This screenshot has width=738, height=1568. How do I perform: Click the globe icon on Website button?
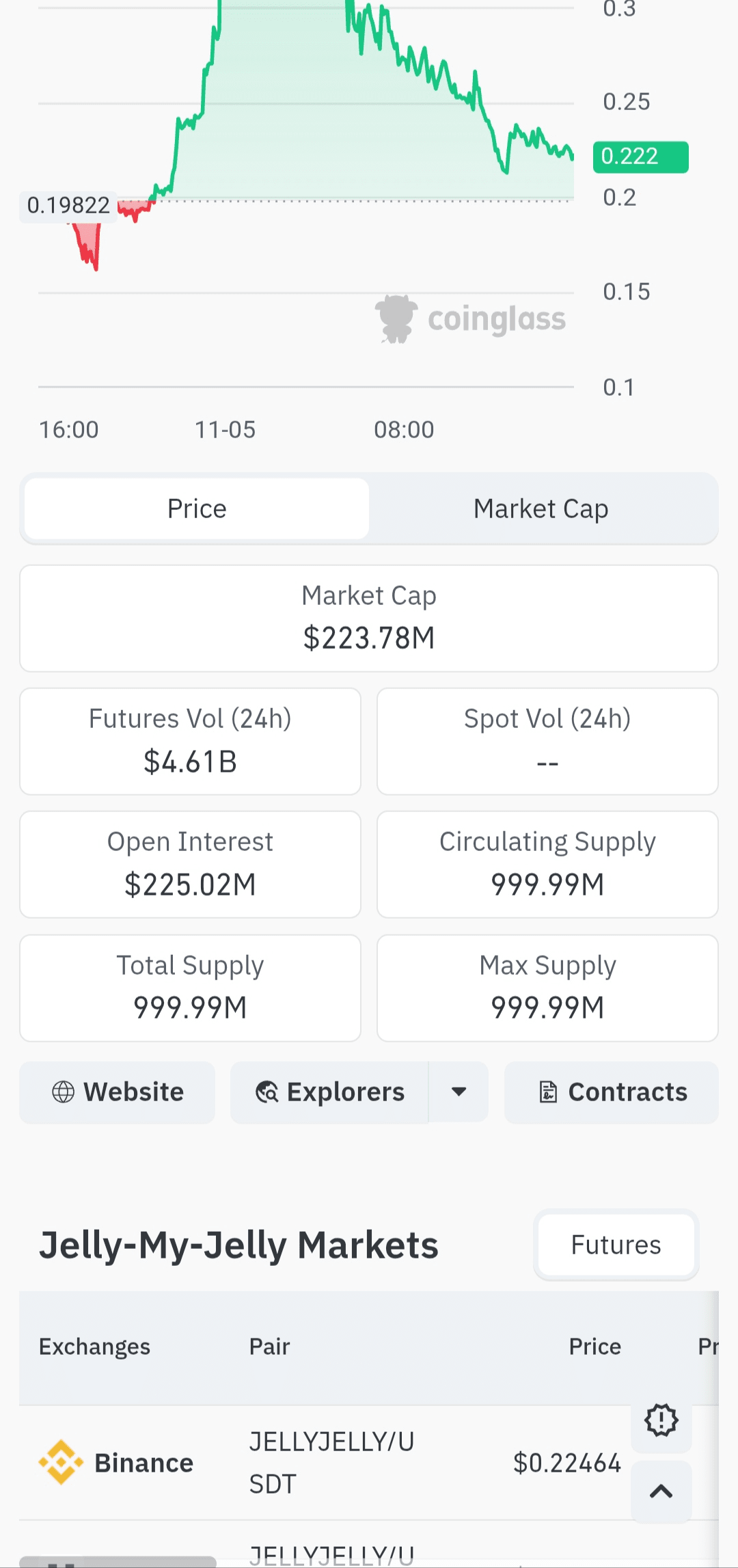click(63, 1092)
